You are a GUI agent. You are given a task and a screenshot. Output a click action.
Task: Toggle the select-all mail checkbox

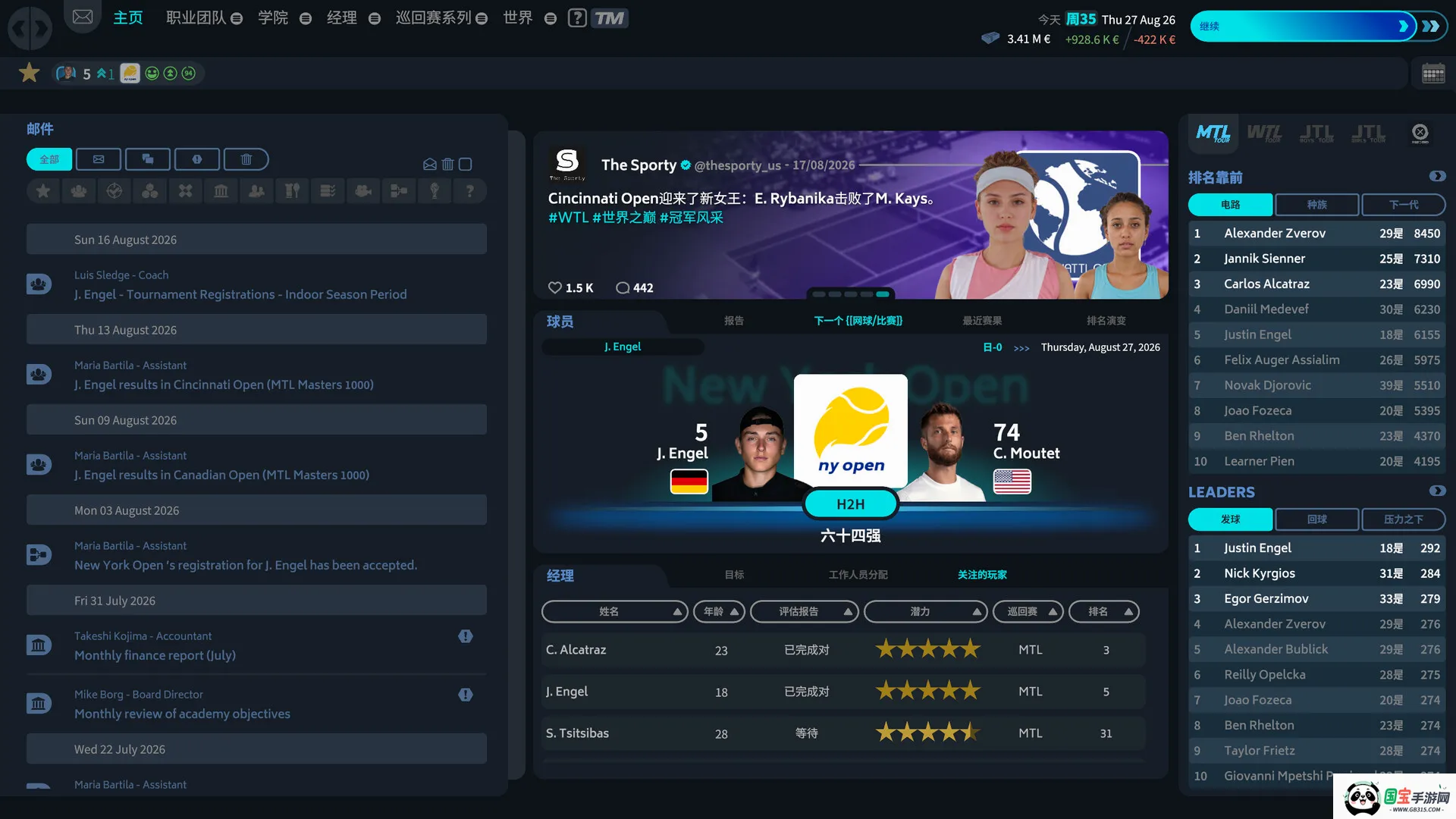click(466, 164)
